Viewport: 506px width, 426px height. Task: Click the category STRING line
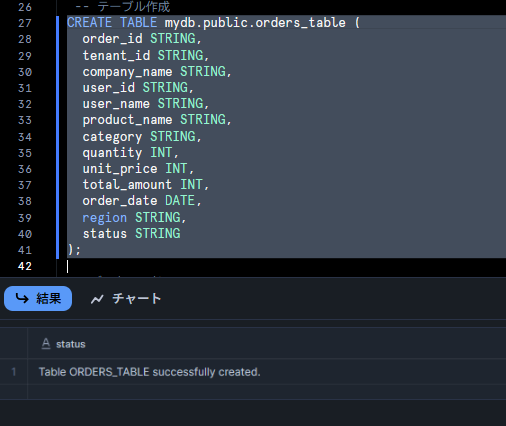click(142, 136)
